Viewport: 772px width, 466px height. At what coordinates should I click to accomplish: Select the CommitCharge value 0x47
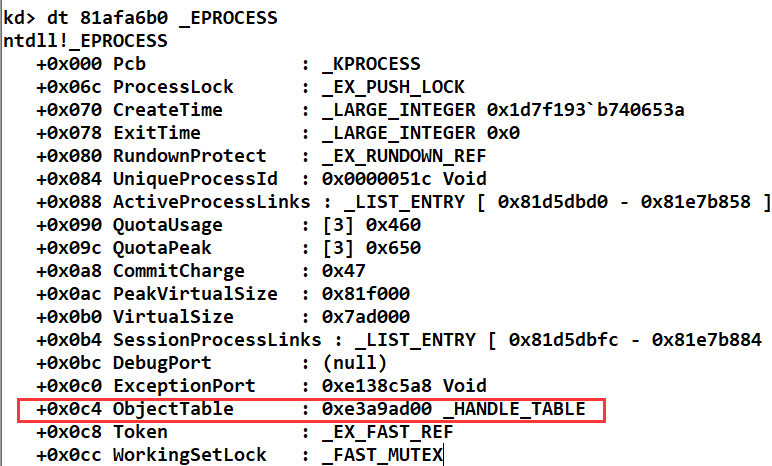coord(344,271)
